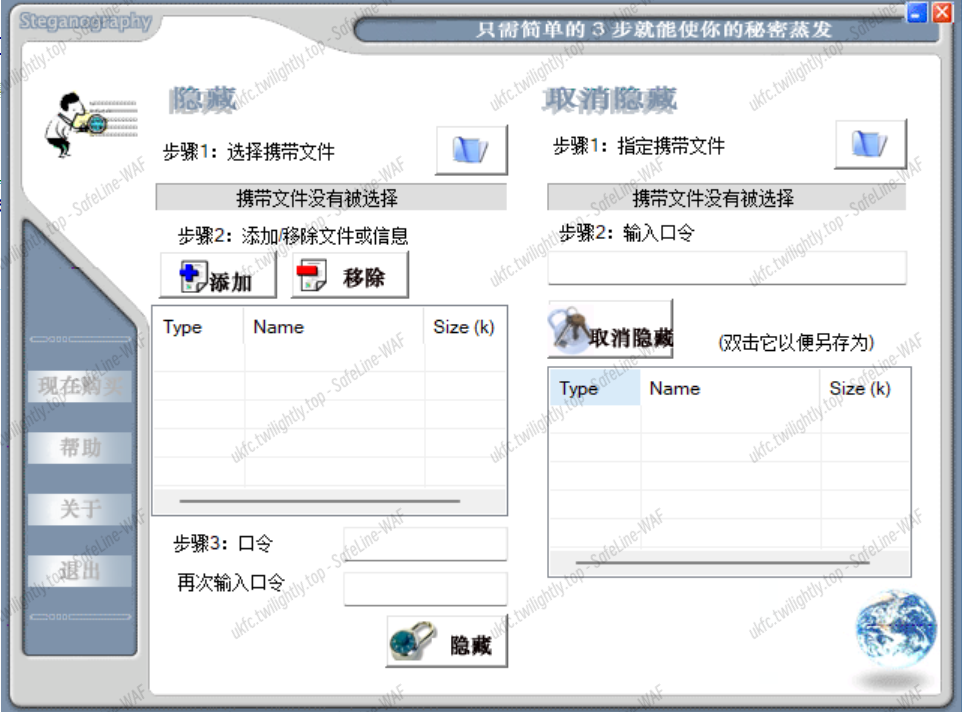Open 帮助 (Help) from sidebar
The width and height of the screenshot is (962, 712).
(x=81, y=447)
